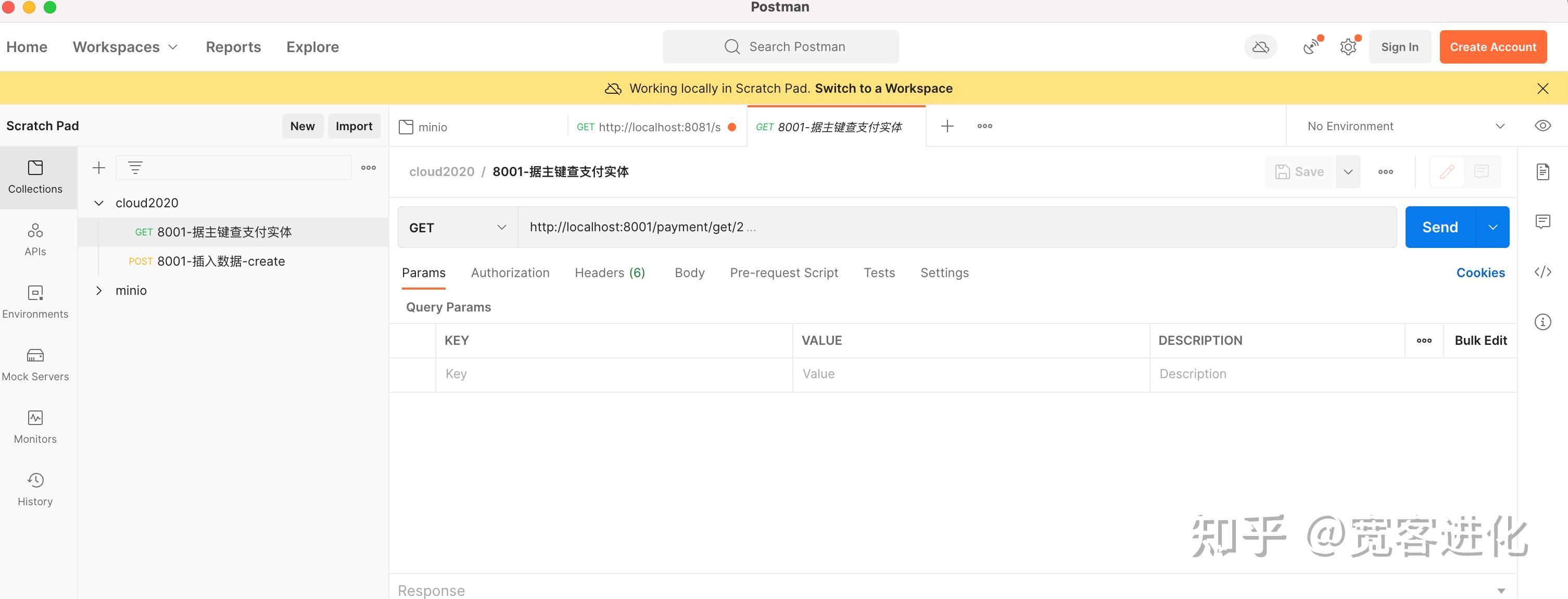Collapse the cloud2020 collection
Viewport: 1568px width, 599px height.
(x=98, y=203)
